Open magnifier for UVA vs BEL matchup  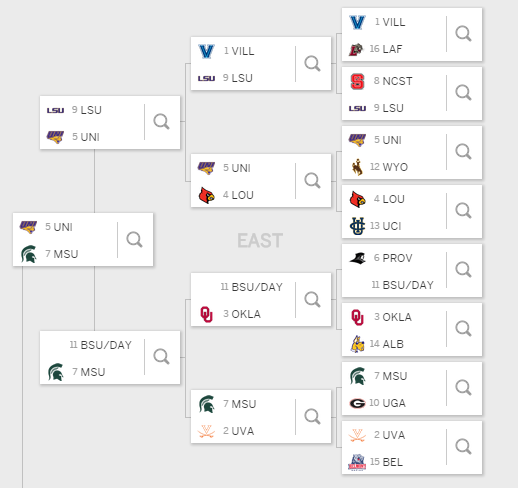point(463,447)
